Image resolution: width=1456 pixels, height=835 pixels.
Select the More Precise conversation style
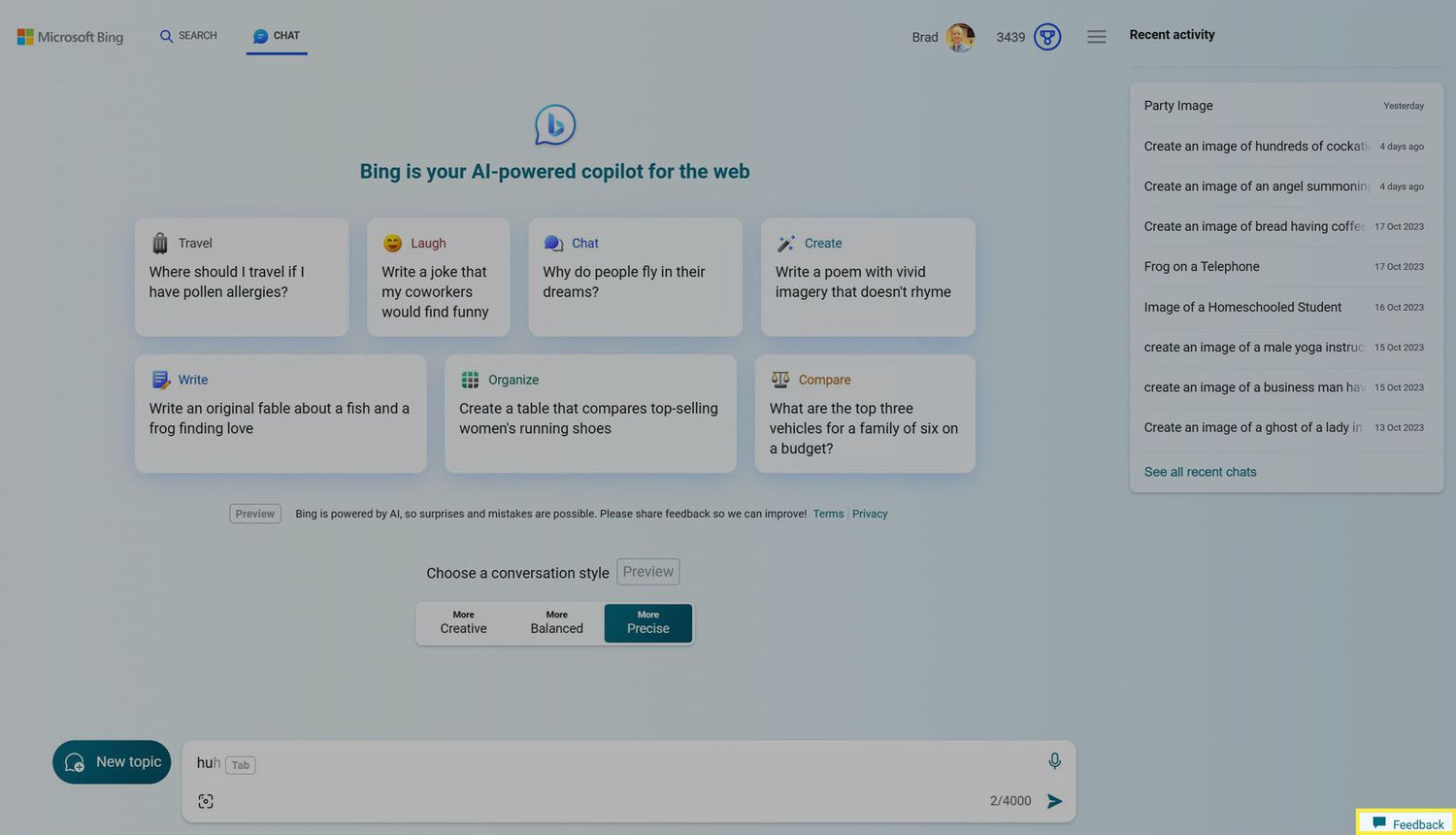[647, 622]
